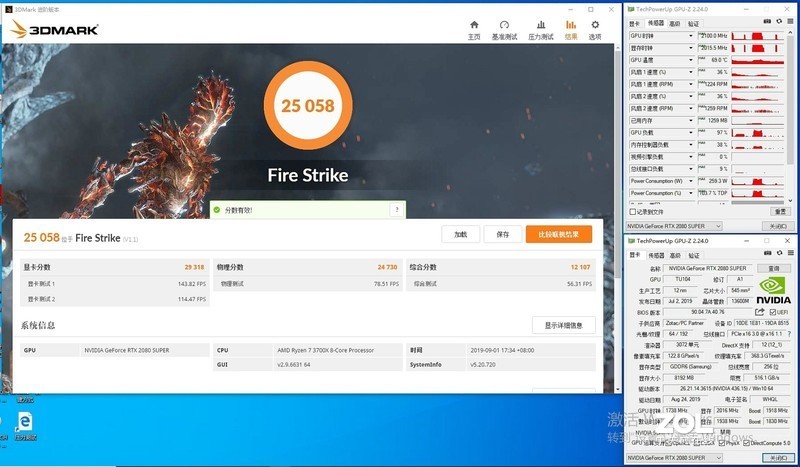Click the refresh icon in lower GPU-Z window
Image resolution: width=800 pixels, height=467 pixels.
coord(779,253)
